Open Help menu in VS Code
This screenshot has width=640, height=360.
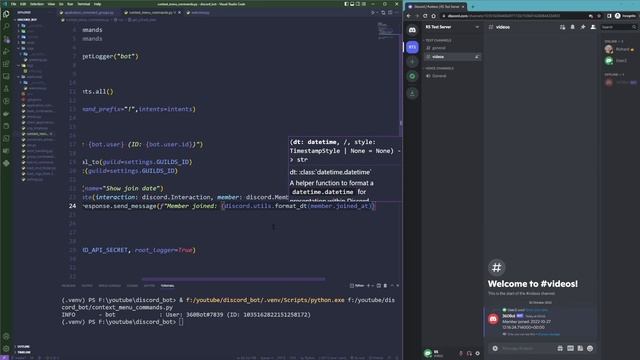click(98, 4)
